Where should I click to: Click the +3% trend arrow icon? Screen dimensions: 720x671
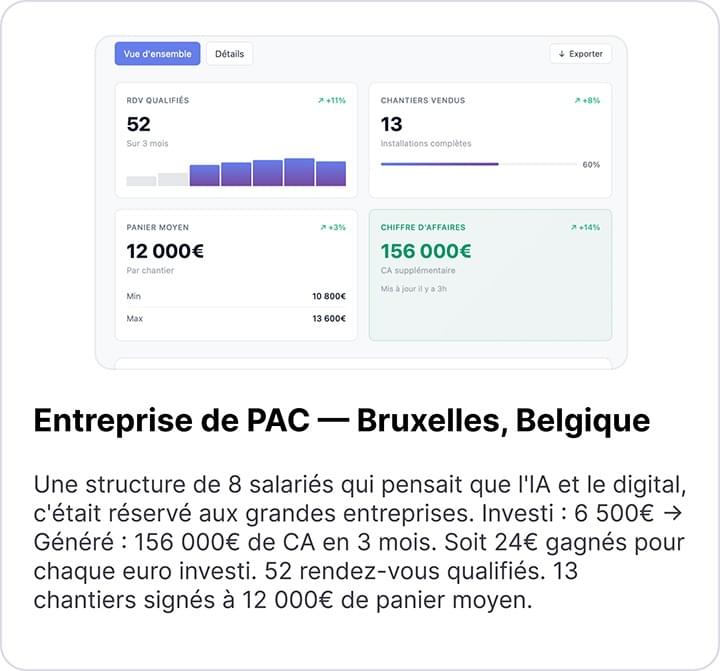click(323, 228)
